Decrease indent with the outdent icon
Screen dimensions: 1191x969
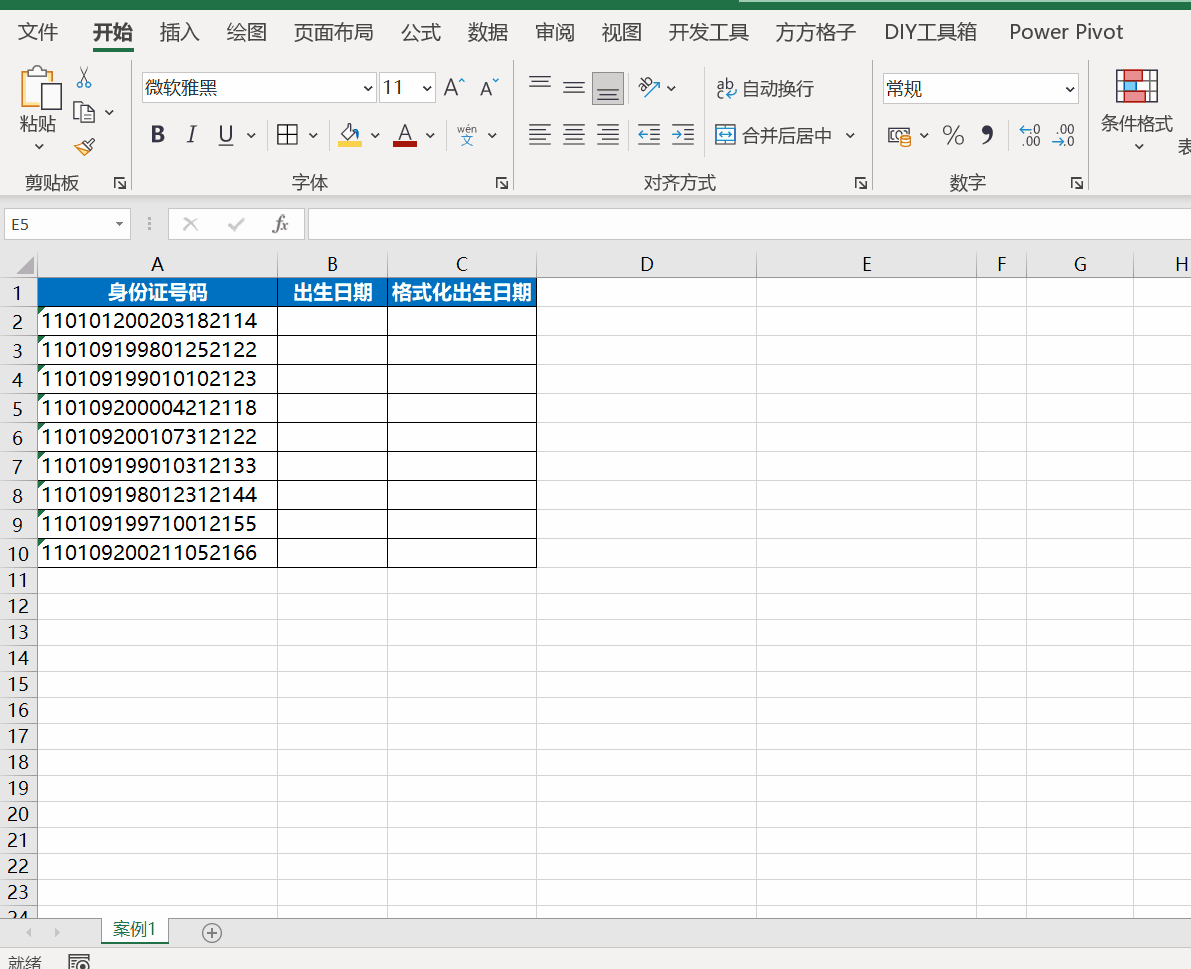649,135
